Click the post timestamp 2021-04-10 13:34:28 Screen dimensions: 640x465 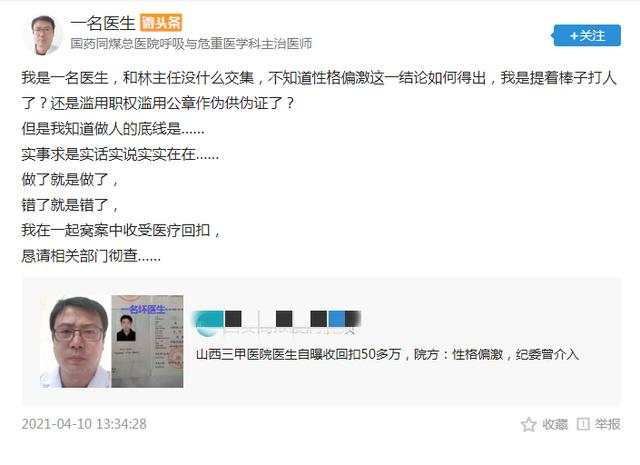coord(84,424)
